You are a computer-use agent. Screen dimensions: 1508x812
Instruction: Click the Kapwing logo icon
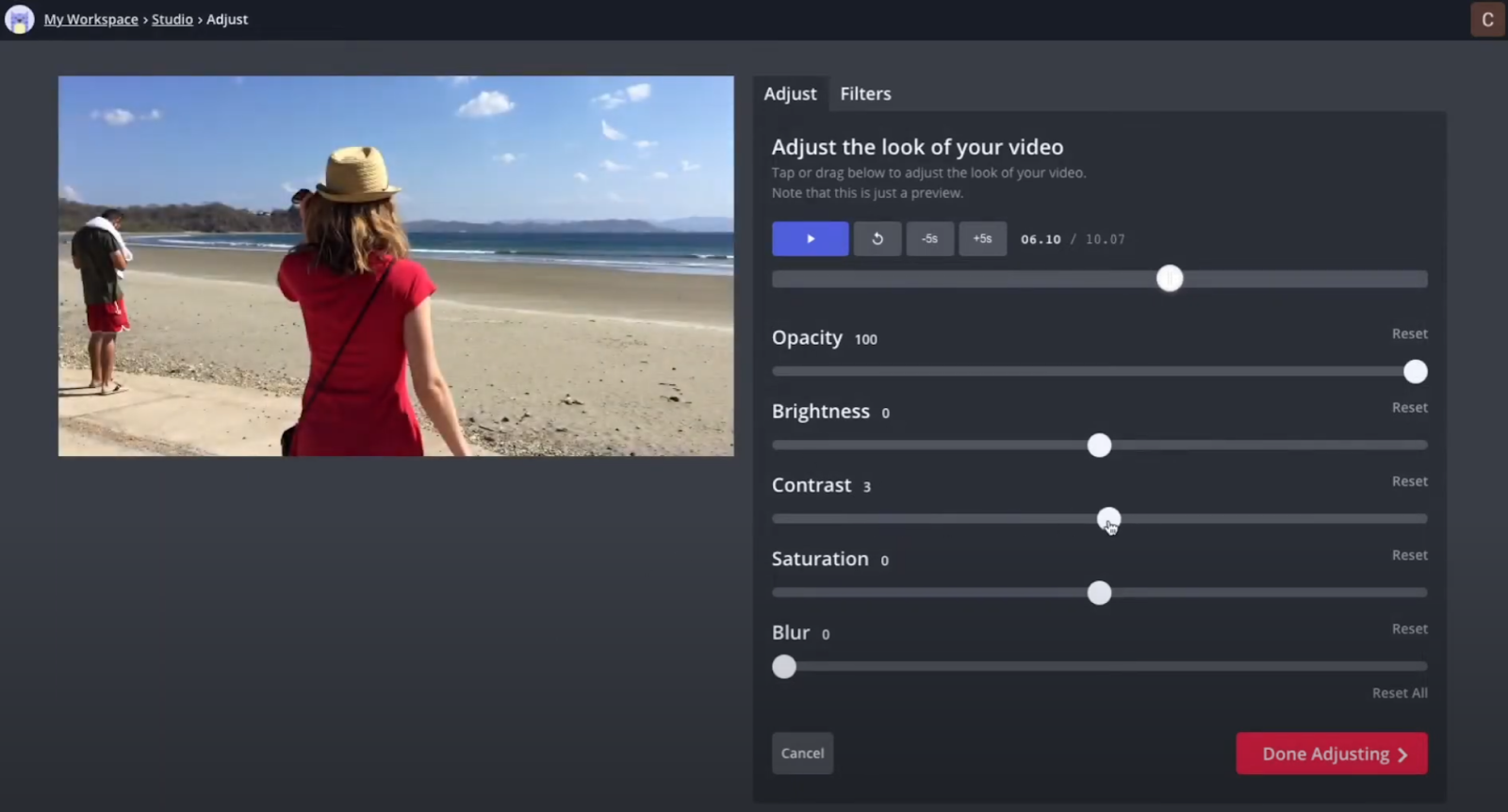coord(19,19)
